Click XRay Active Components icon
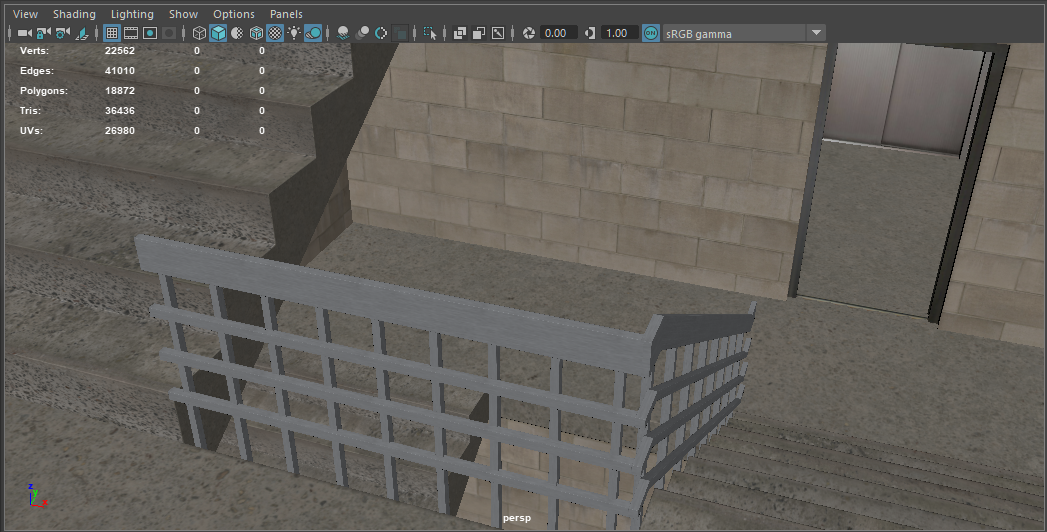Viewport: 1047px width, 532px height. (479, 33)
